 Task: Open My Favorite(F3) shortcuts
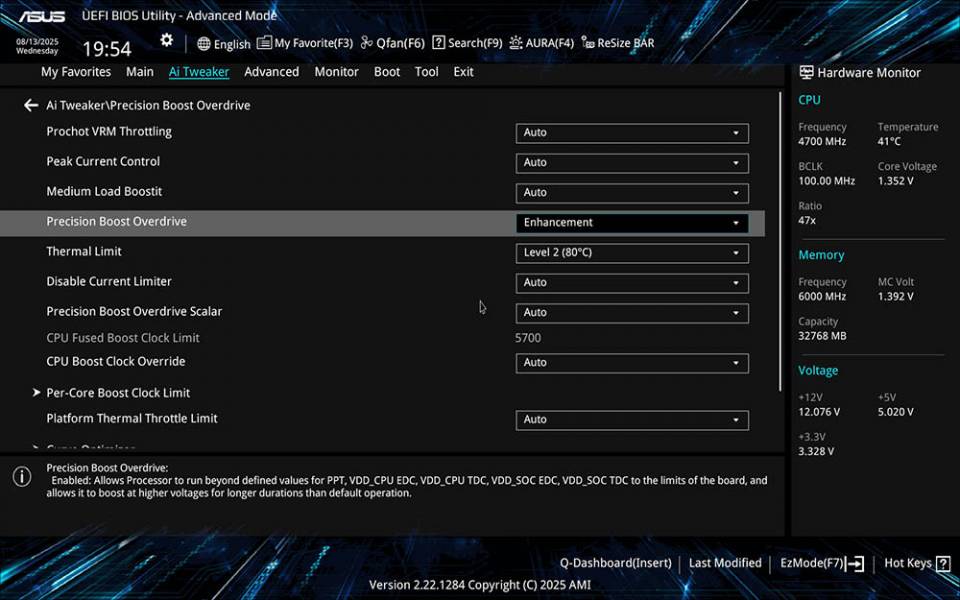coord(298,43)
